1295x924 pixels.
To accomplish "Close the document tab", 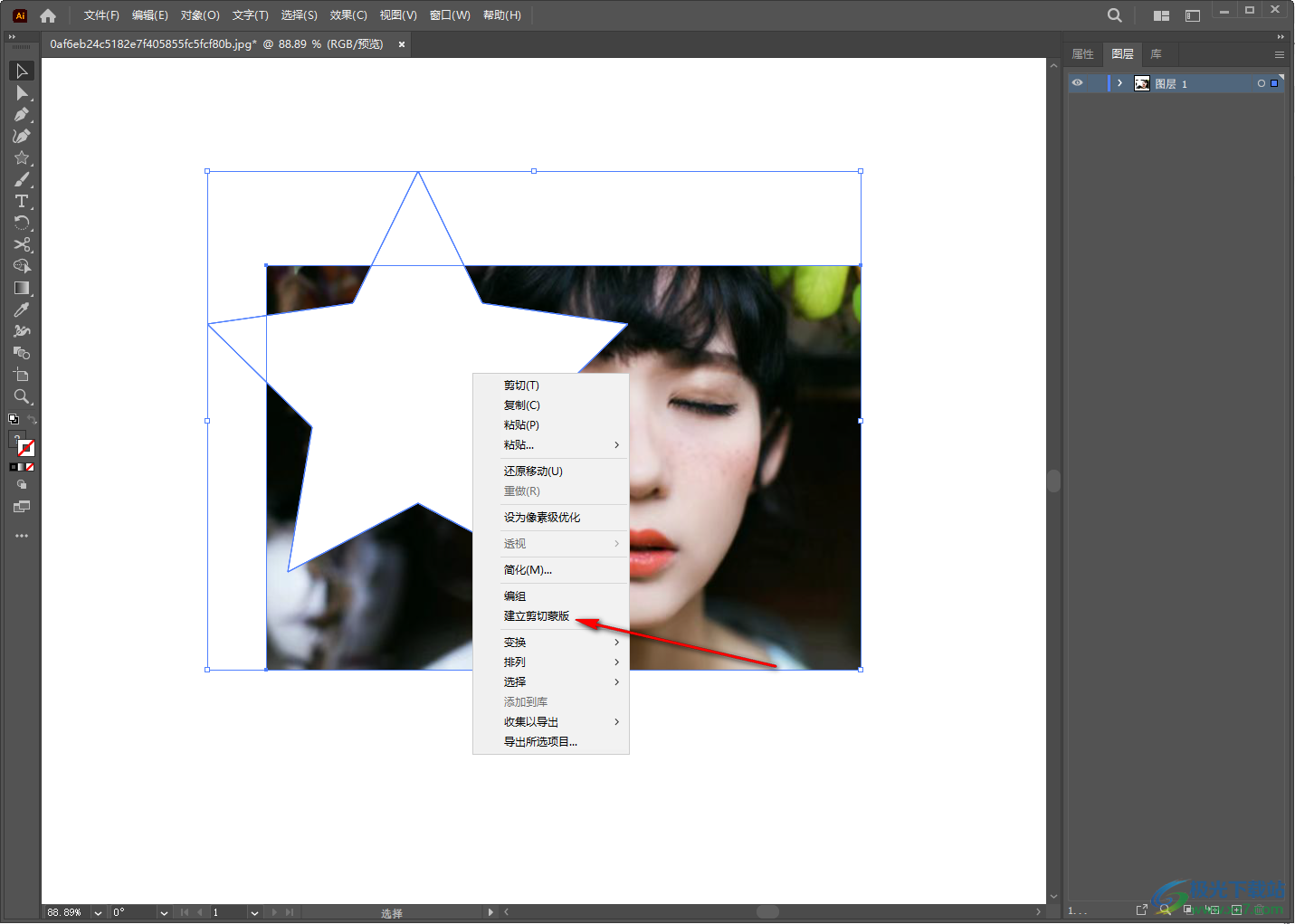I will pos(402,44).
